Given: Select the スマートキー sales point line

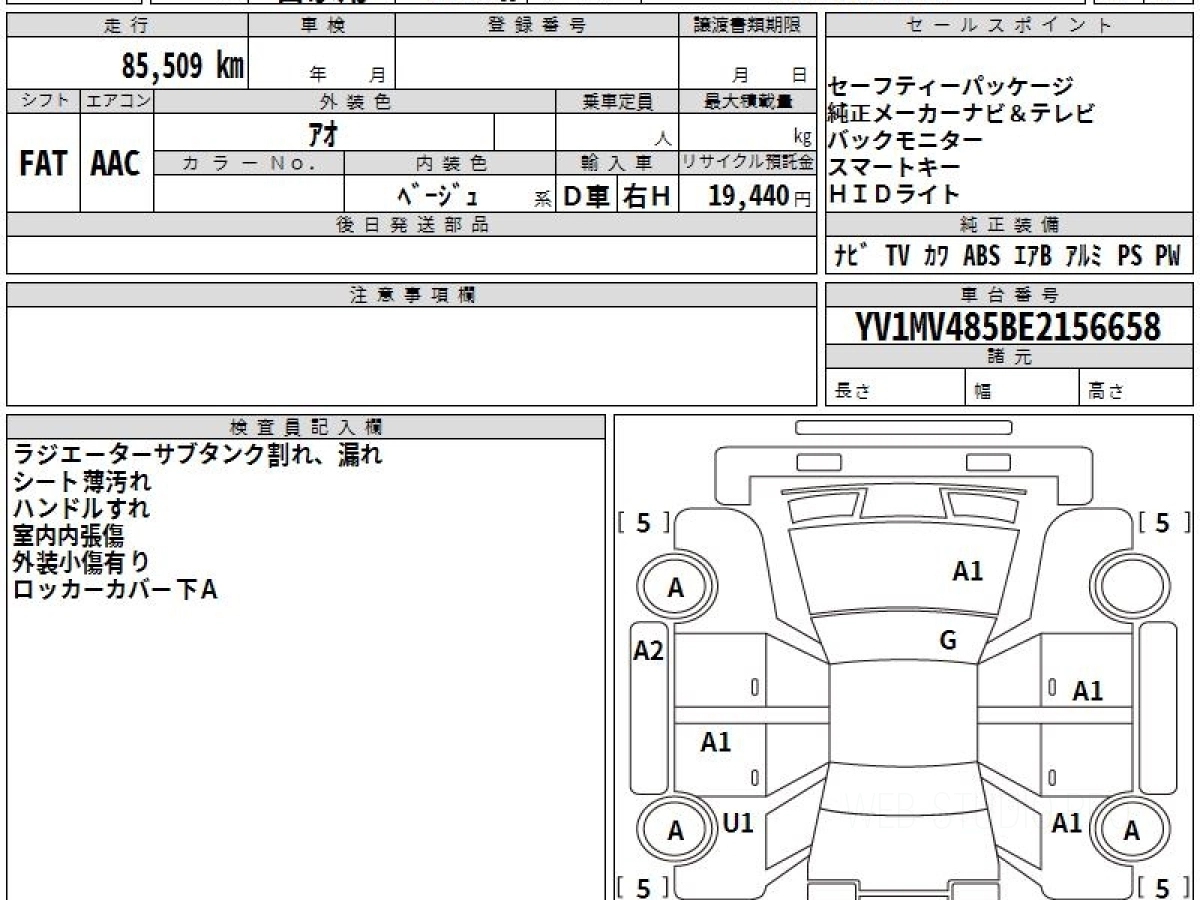Looking at the screenshot, I should 895,167.
